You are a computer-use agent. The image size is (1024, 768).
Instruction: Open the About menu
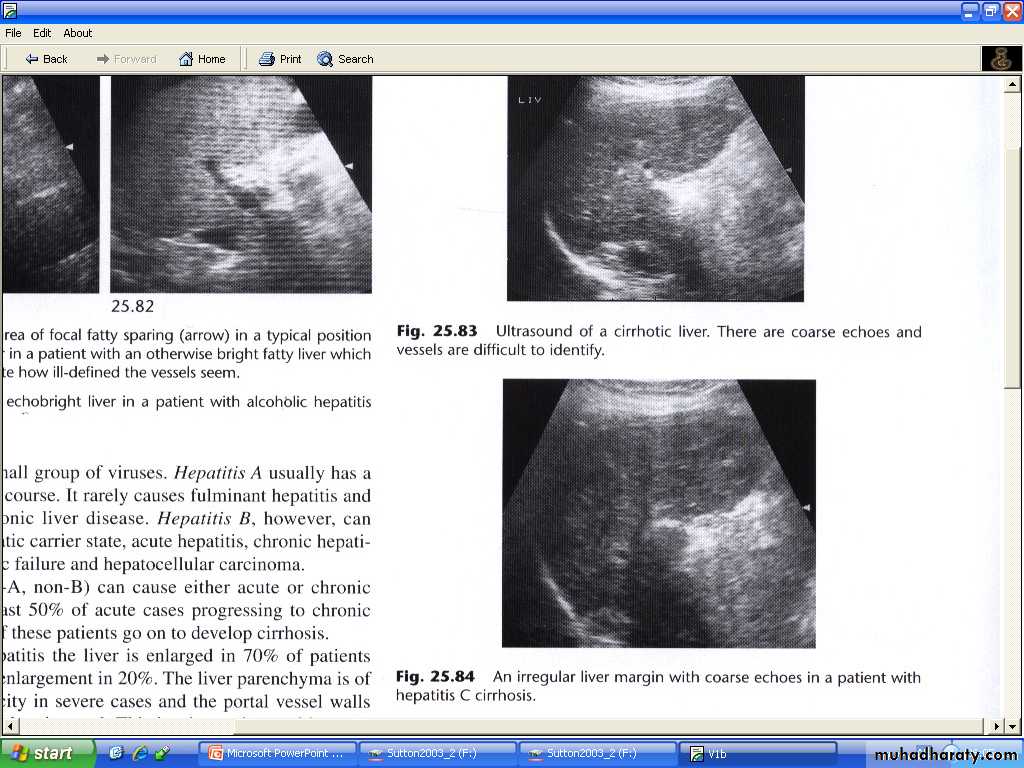tap(78, 33)
